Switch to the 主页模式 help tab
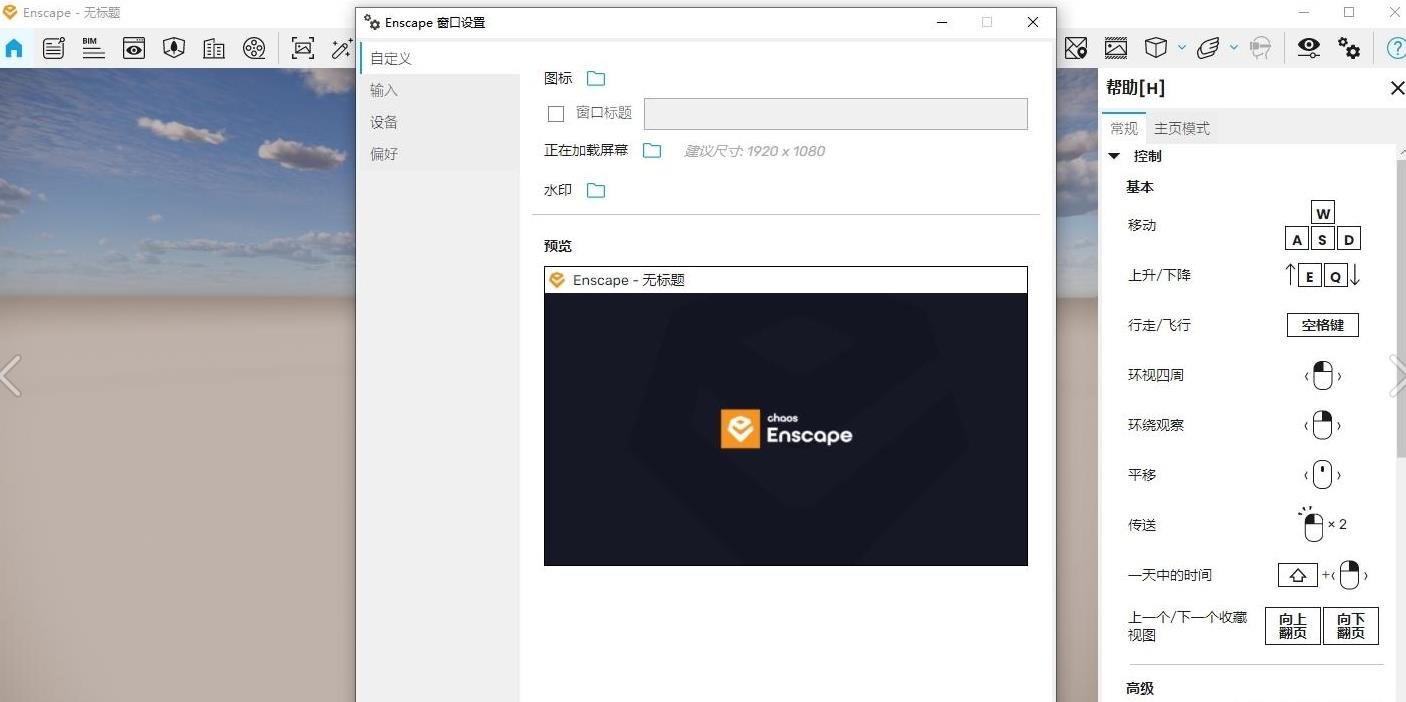1406x702 pixels. 1182,128
